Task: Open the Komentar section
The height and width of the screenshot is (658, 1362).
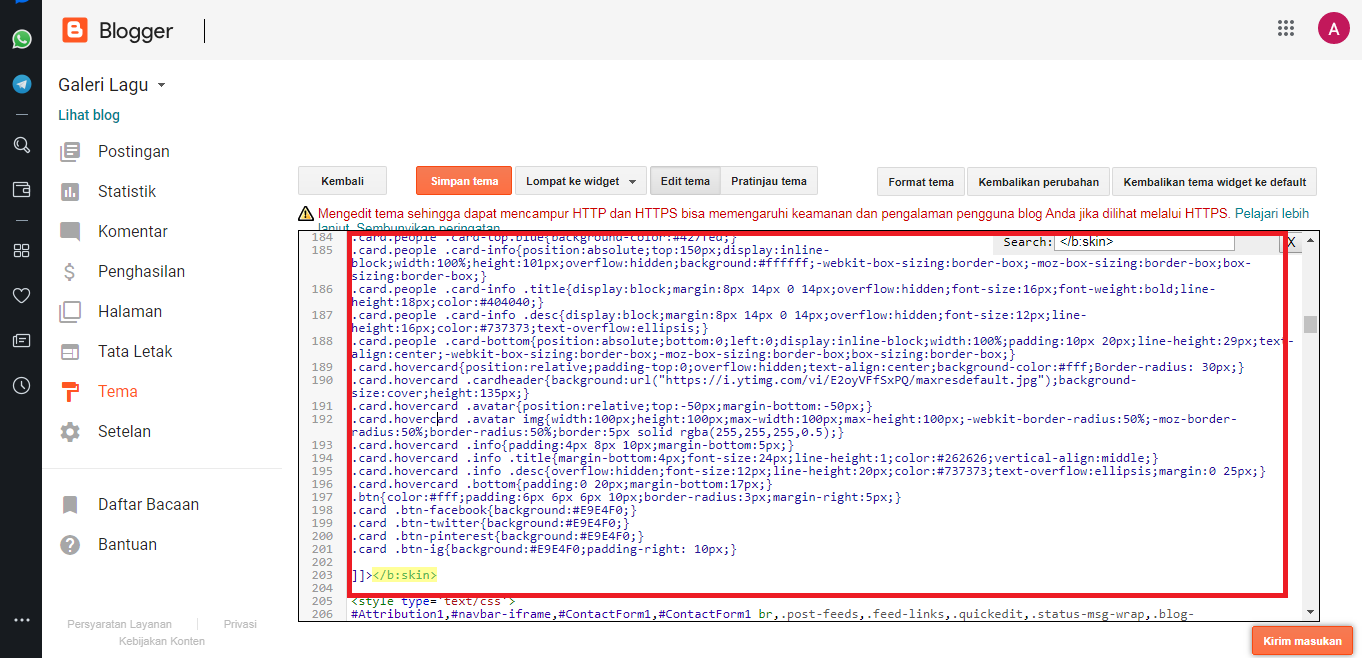Action: [x=132, y=232]
